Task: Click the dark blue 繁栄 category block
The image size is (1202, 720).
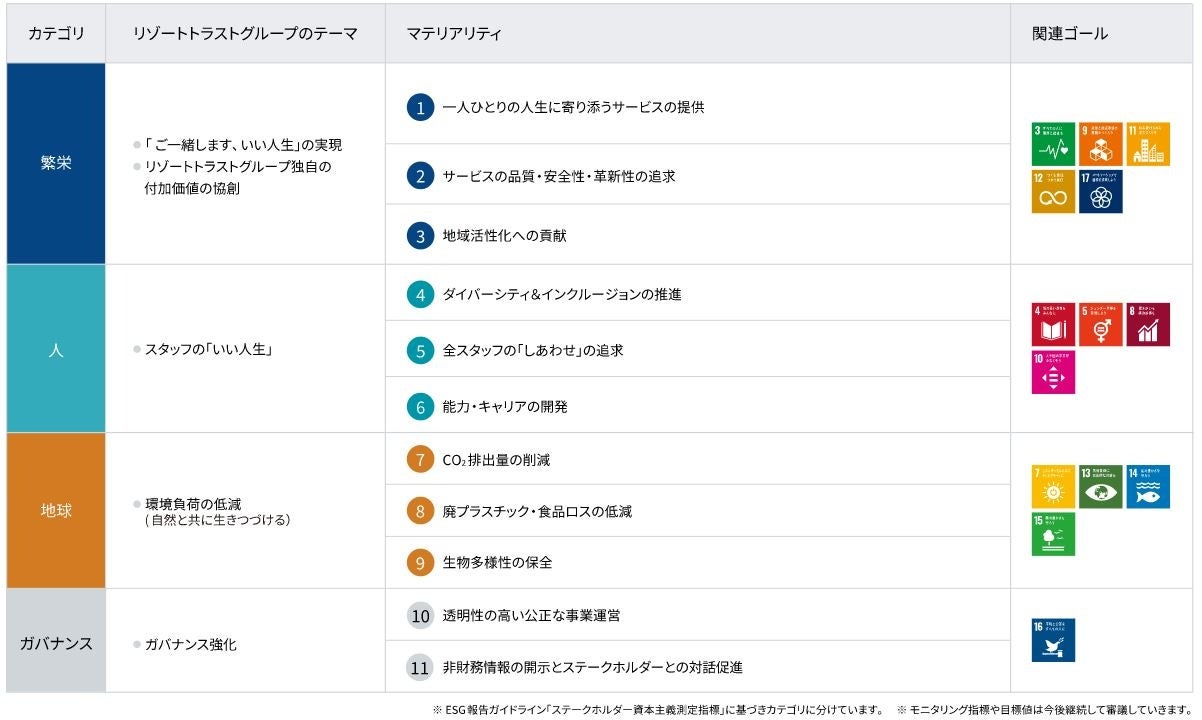Action: point(56,164)
